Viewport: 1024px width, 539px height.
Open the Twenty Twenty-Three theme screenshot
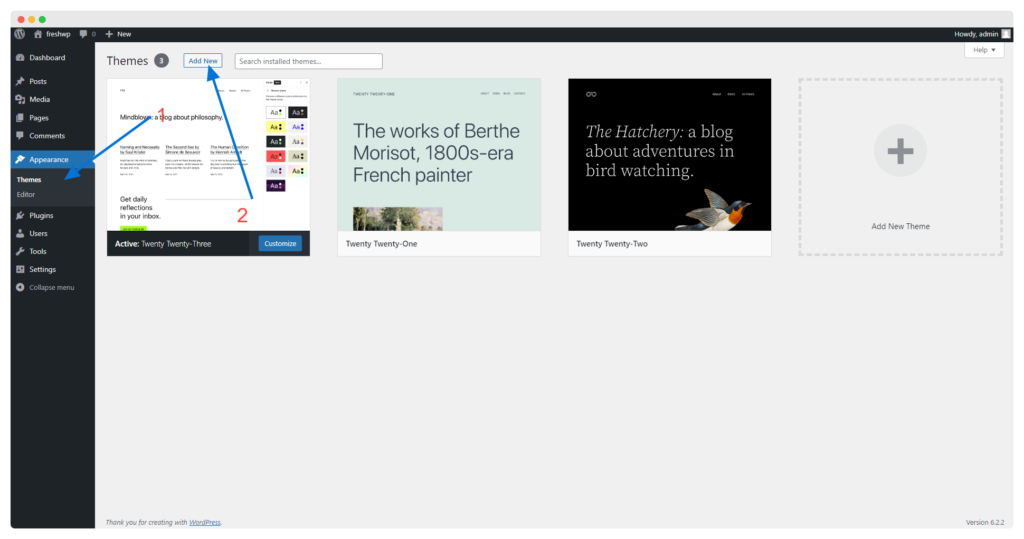208,155
